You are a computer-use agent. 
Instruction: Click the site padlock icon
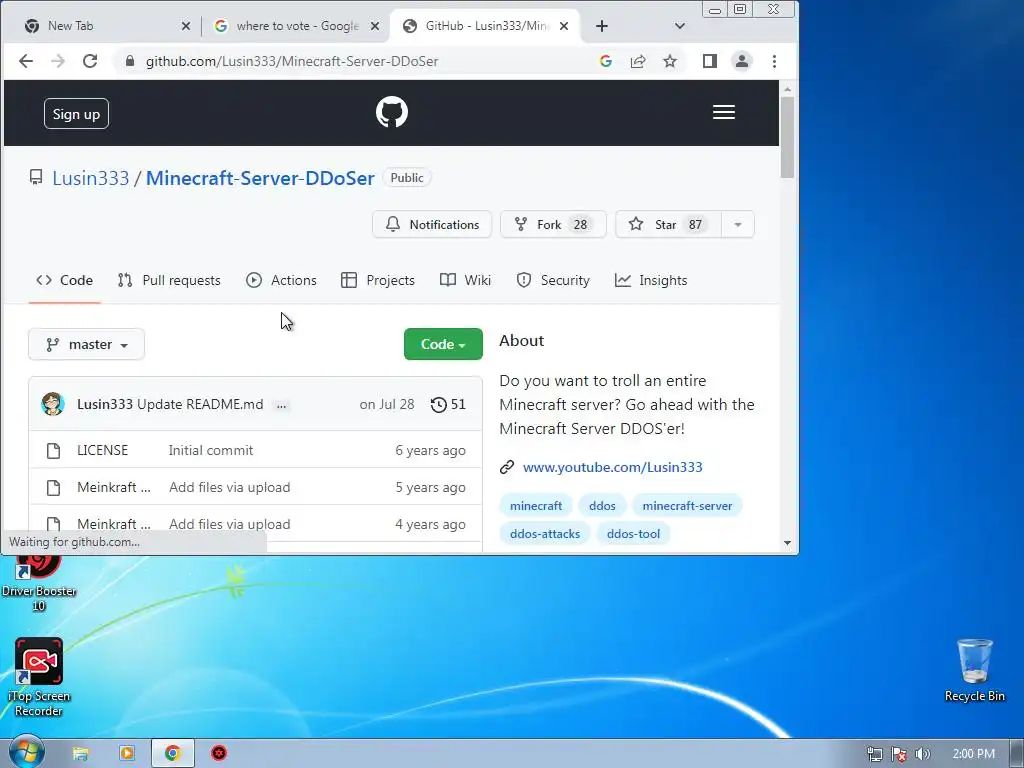(x=130, y=61)
